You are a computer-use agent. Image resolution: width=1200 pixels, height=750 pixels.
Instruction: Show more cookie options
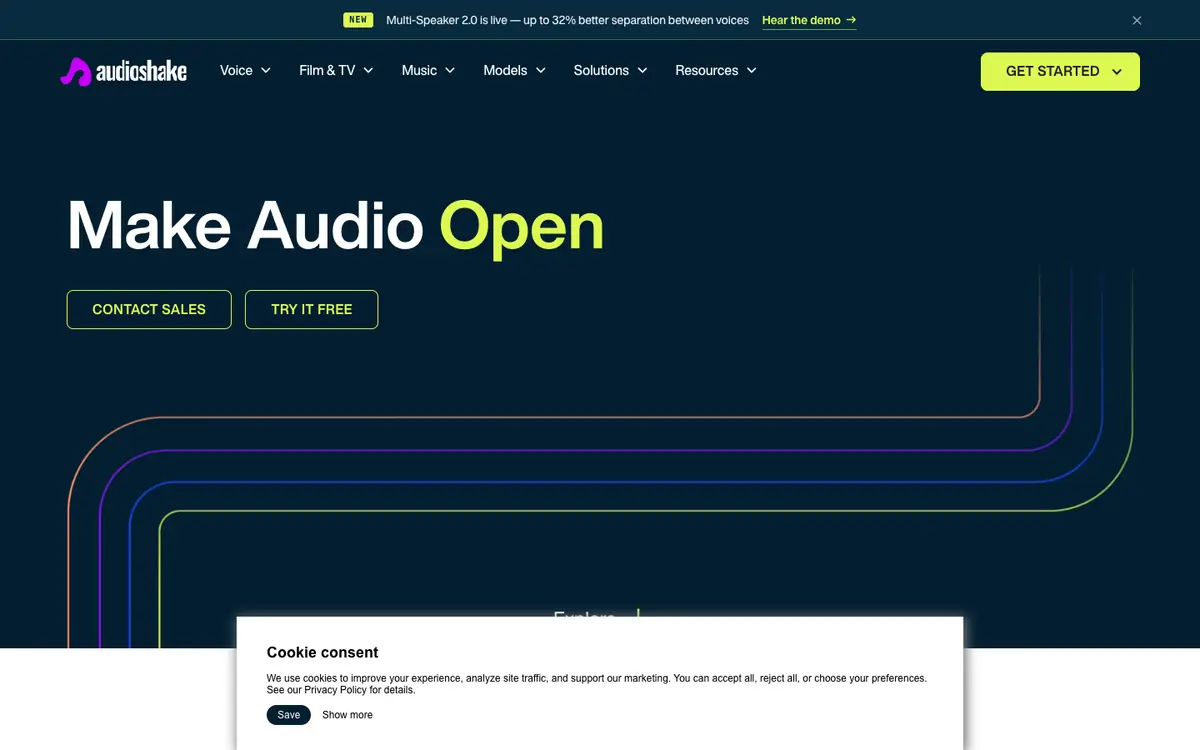(347, 715)
